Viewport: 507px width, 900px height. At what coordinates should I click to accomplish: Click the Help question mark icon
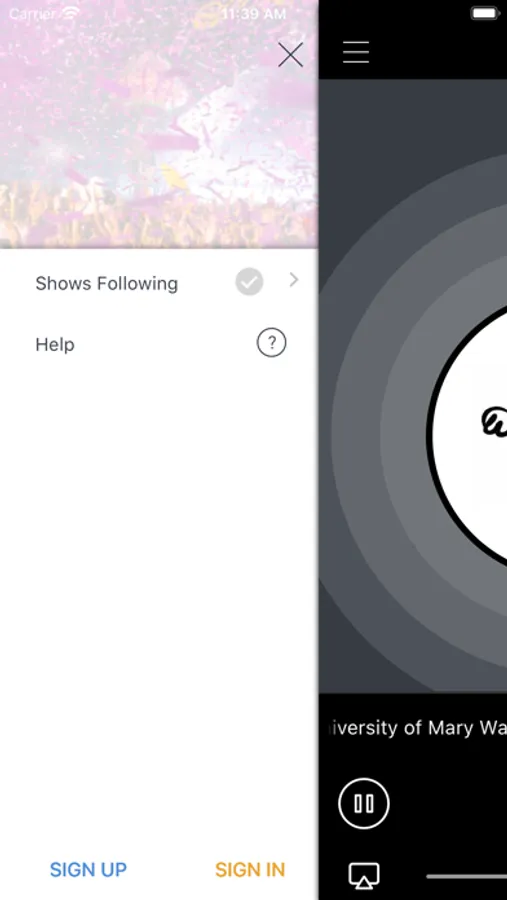271,343
